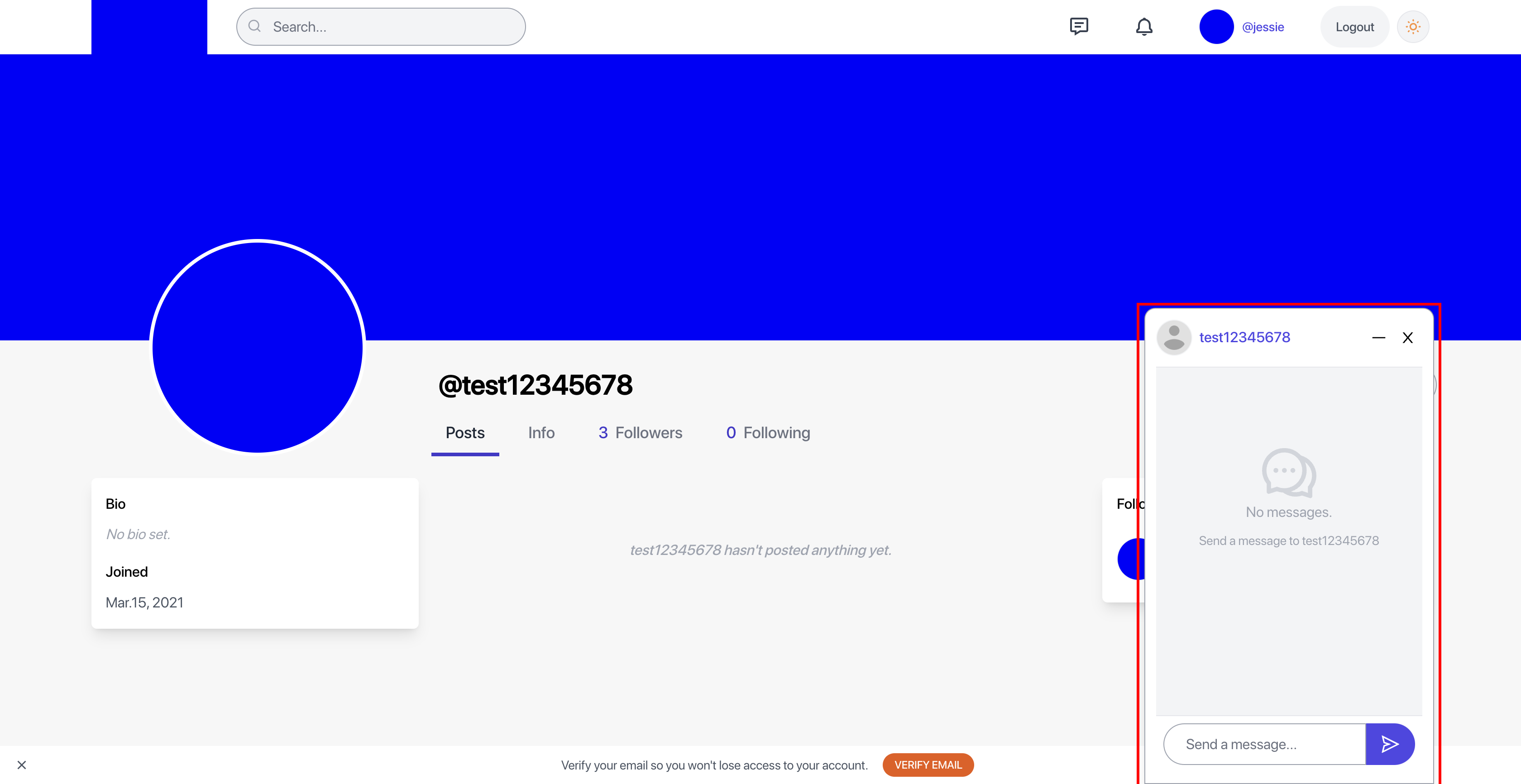Minimize the test12345678 chat window
Viewport: 1521px width, 784px height.
(1378, 338)
